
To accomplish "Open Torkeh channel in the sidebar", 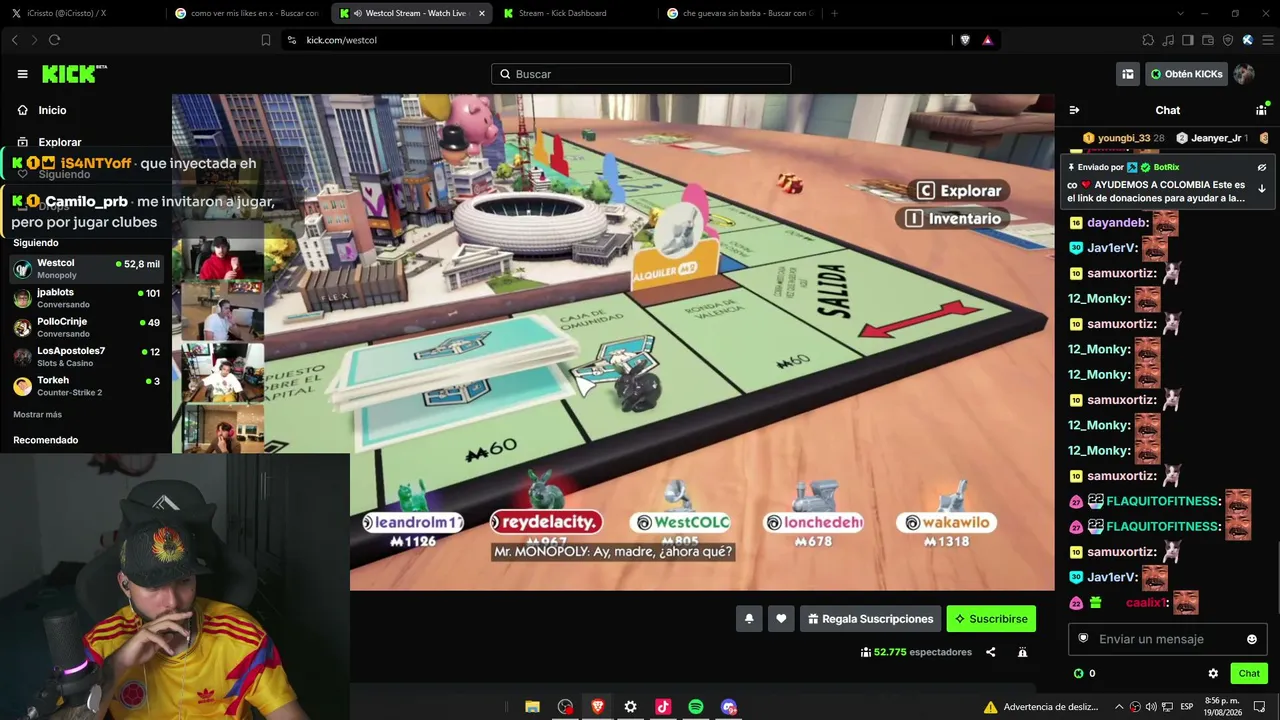I will click(x=86, y=386).
